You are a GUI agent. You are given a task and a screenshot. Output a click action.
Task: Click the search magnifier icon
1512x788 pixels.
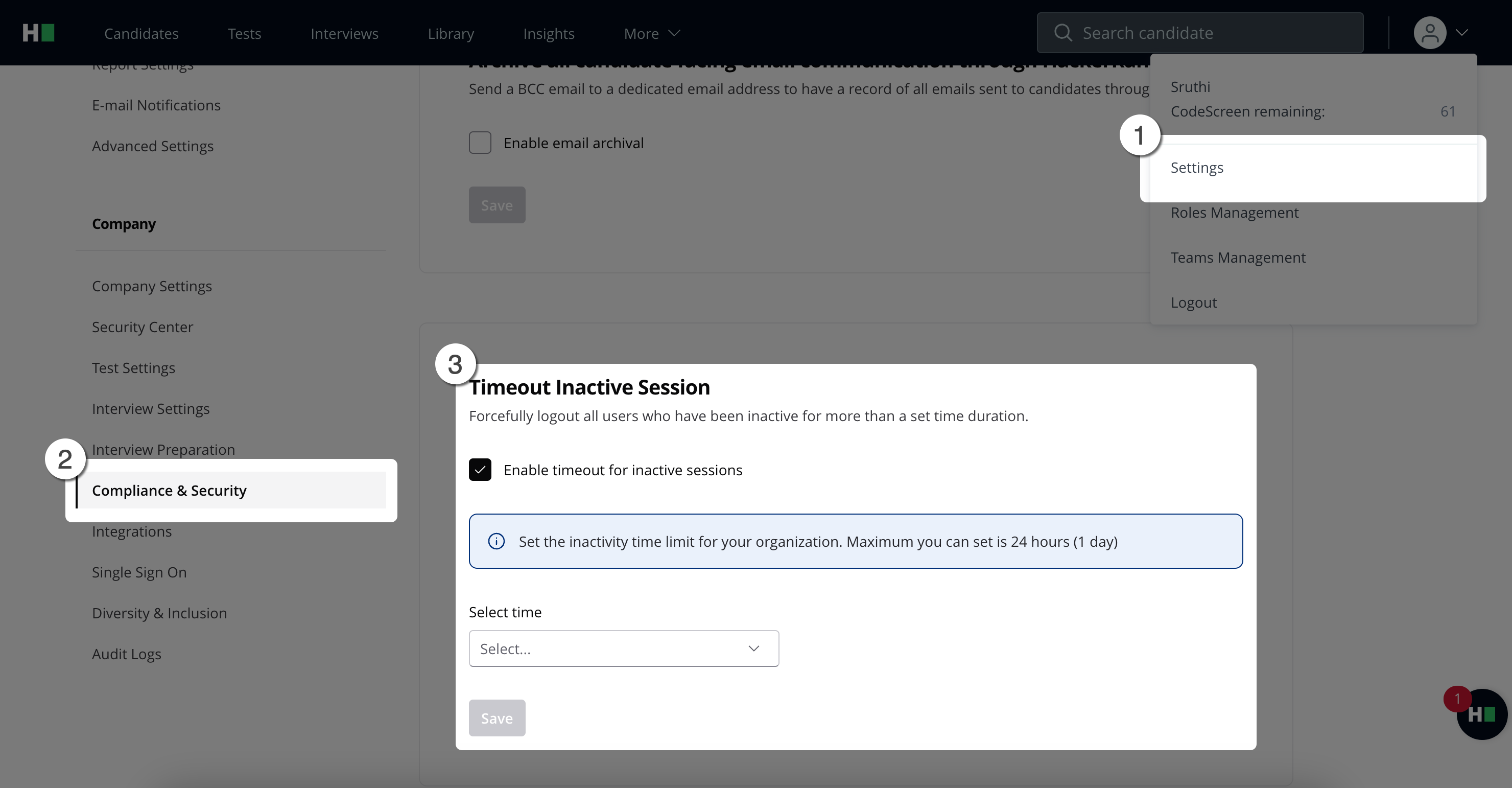(x=1062, y=33)
